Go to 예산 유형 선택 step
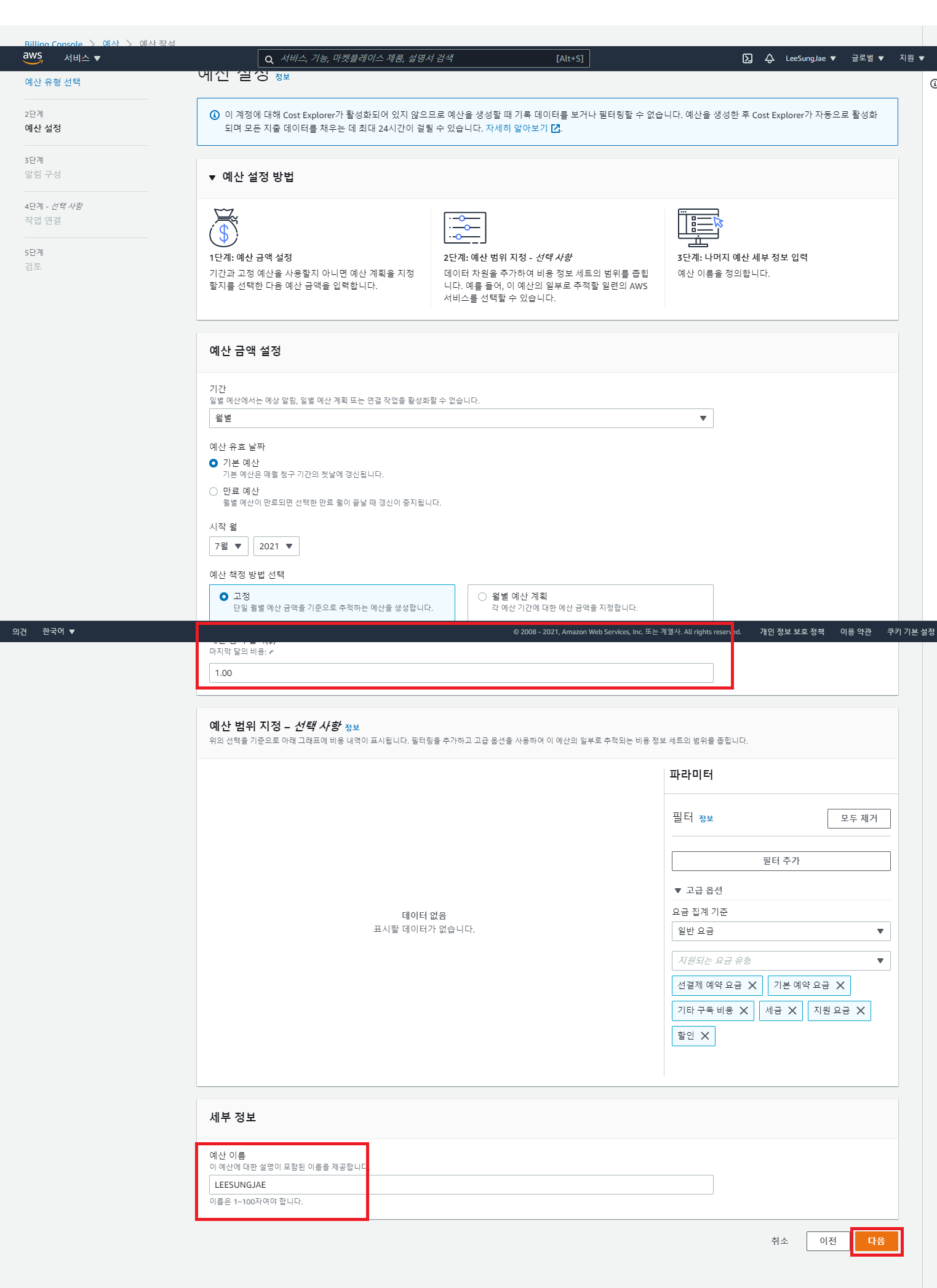This screenshot has width=937, height=1288. (52, 82)
